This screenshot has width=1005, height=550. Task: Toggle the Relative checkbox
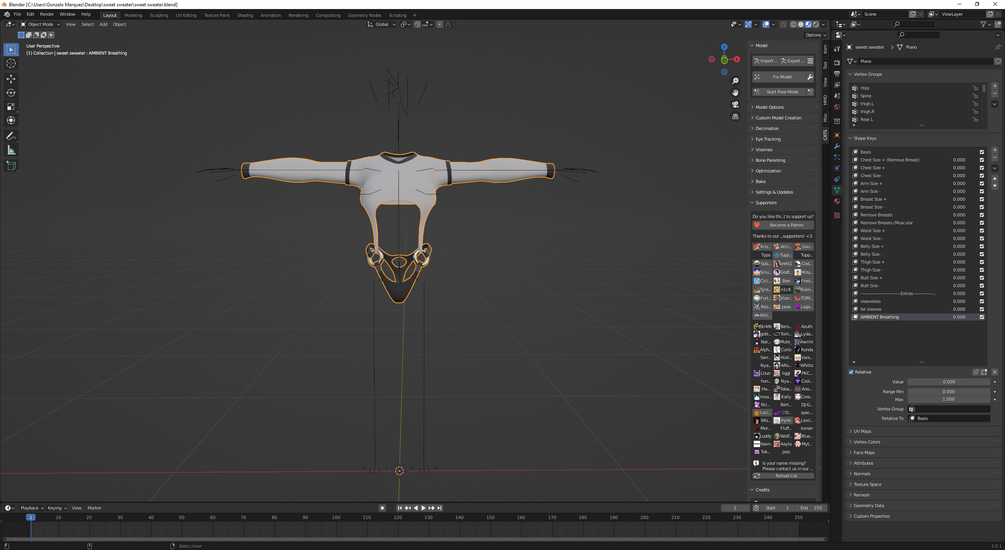pos(851,372)
